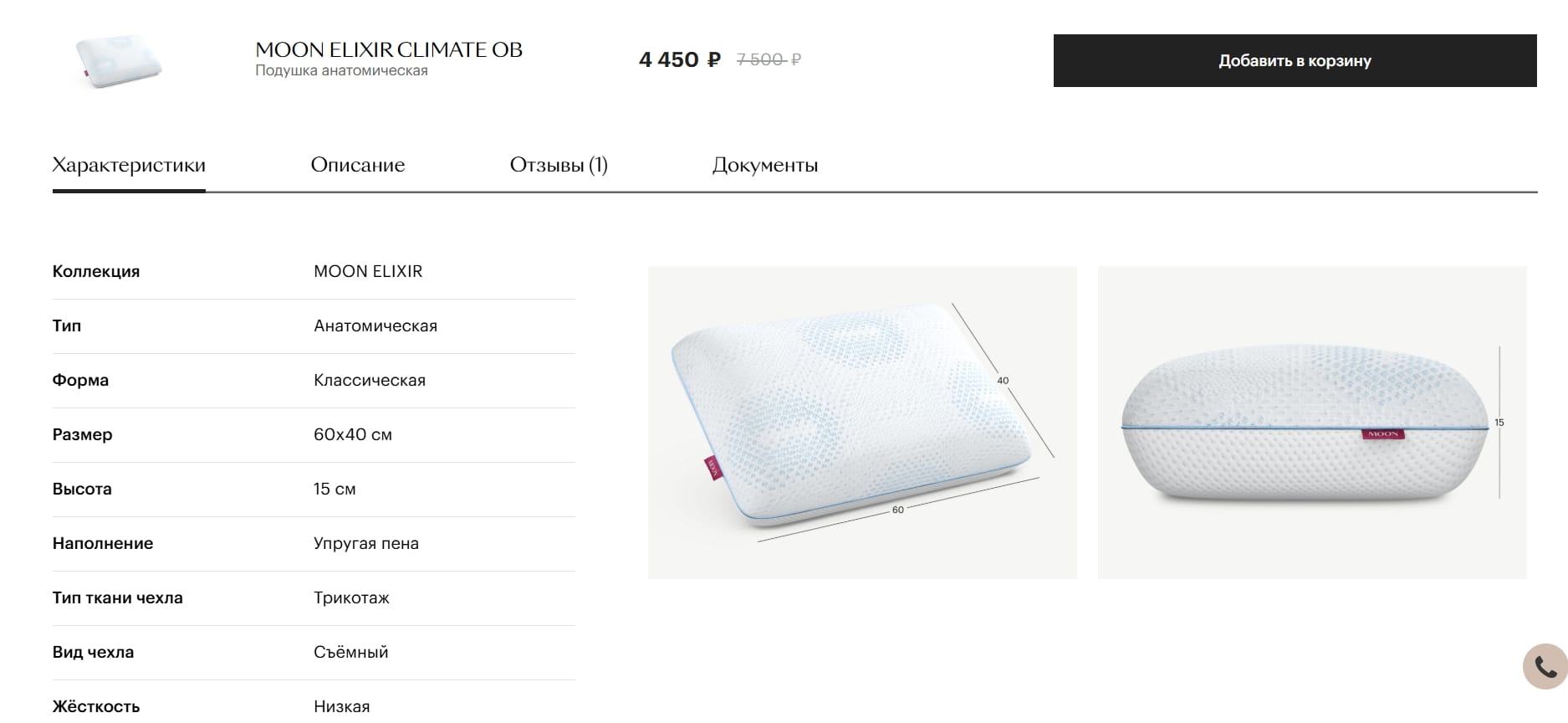
Task: Click the current price 4 450 ₽
Action: coord(679,59)
